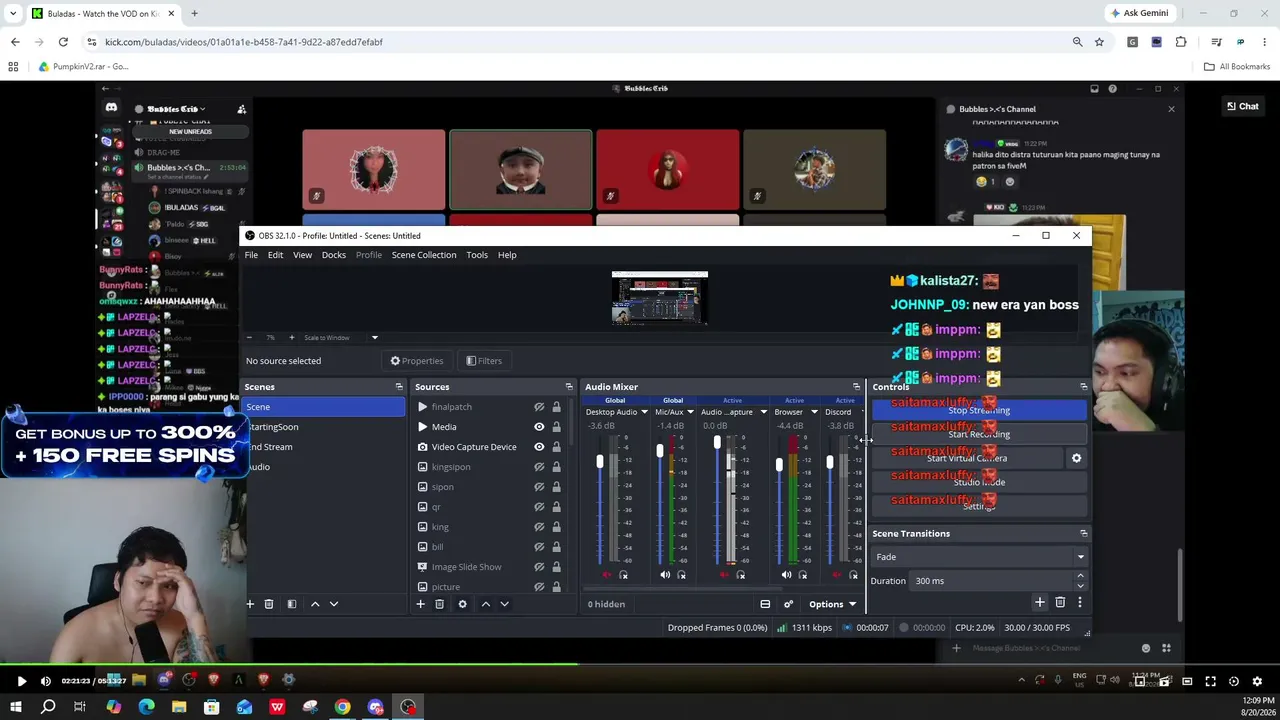This screenshot has width=1280, height=720.
Task: Hide the Video Capture Device source
Action: [539, 447]
